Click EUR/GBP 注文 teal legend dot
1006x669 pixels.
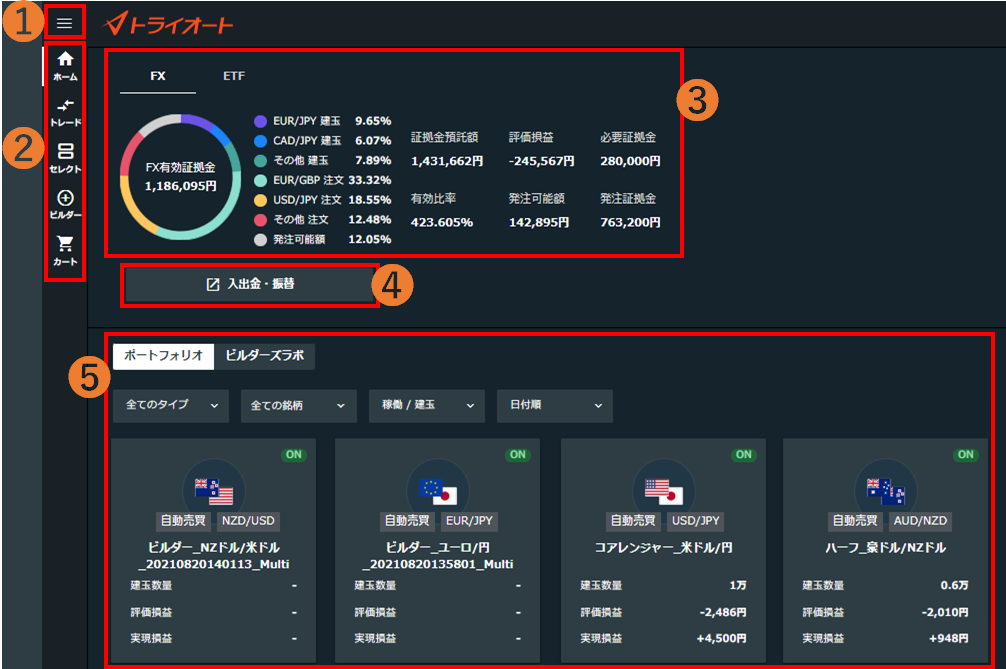pos(260,180)
